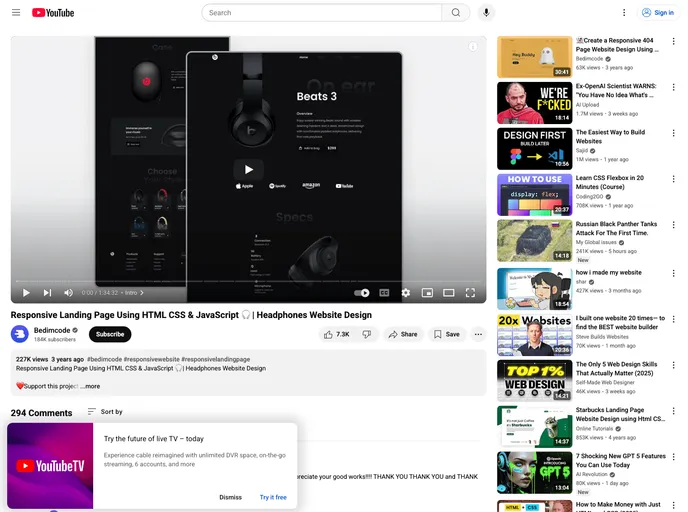688x512 pixels.
Task: Expand the Intro chapter chevron
Action: pyautogui.click(x=142, y=293)
